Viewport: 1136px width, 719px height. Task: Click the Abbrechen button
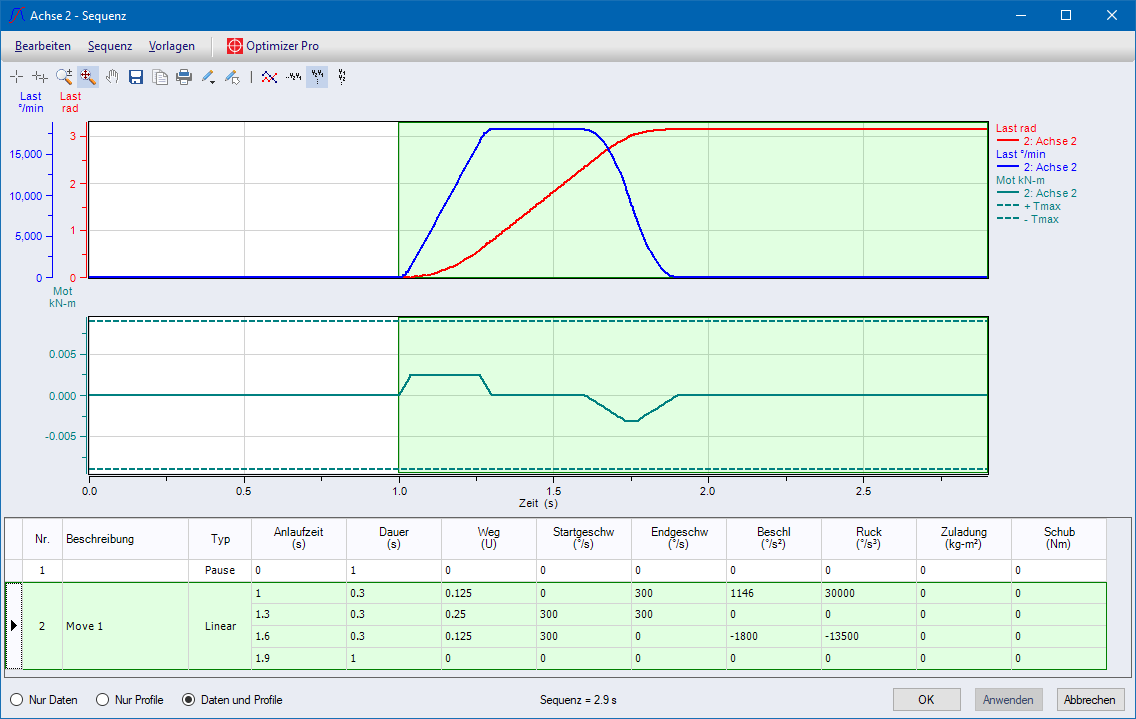[1089, 700]
